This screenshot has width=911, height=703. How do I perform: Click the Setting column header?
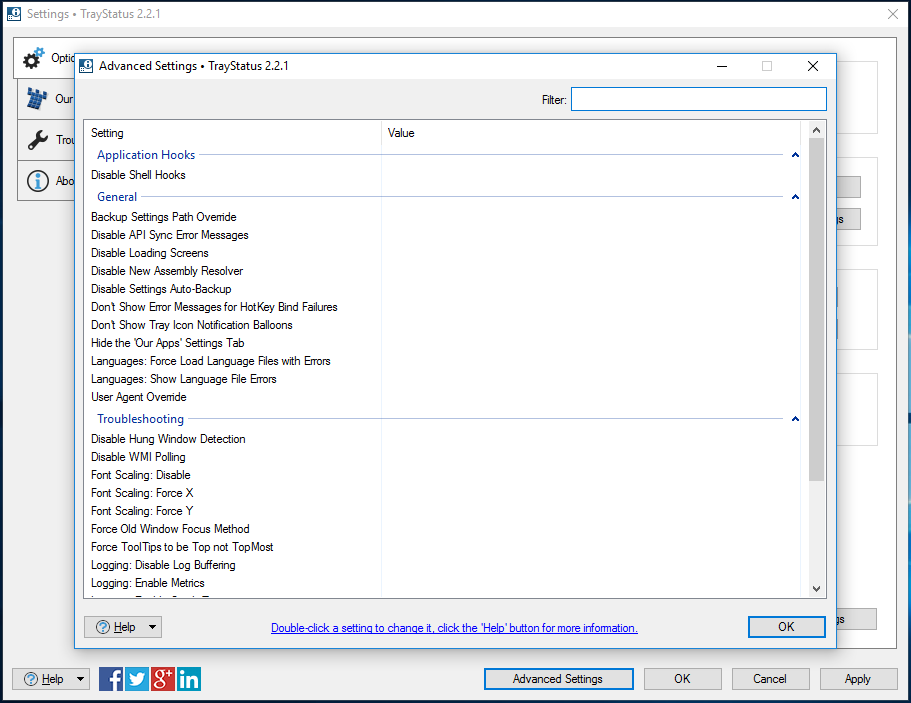(233, 133)
